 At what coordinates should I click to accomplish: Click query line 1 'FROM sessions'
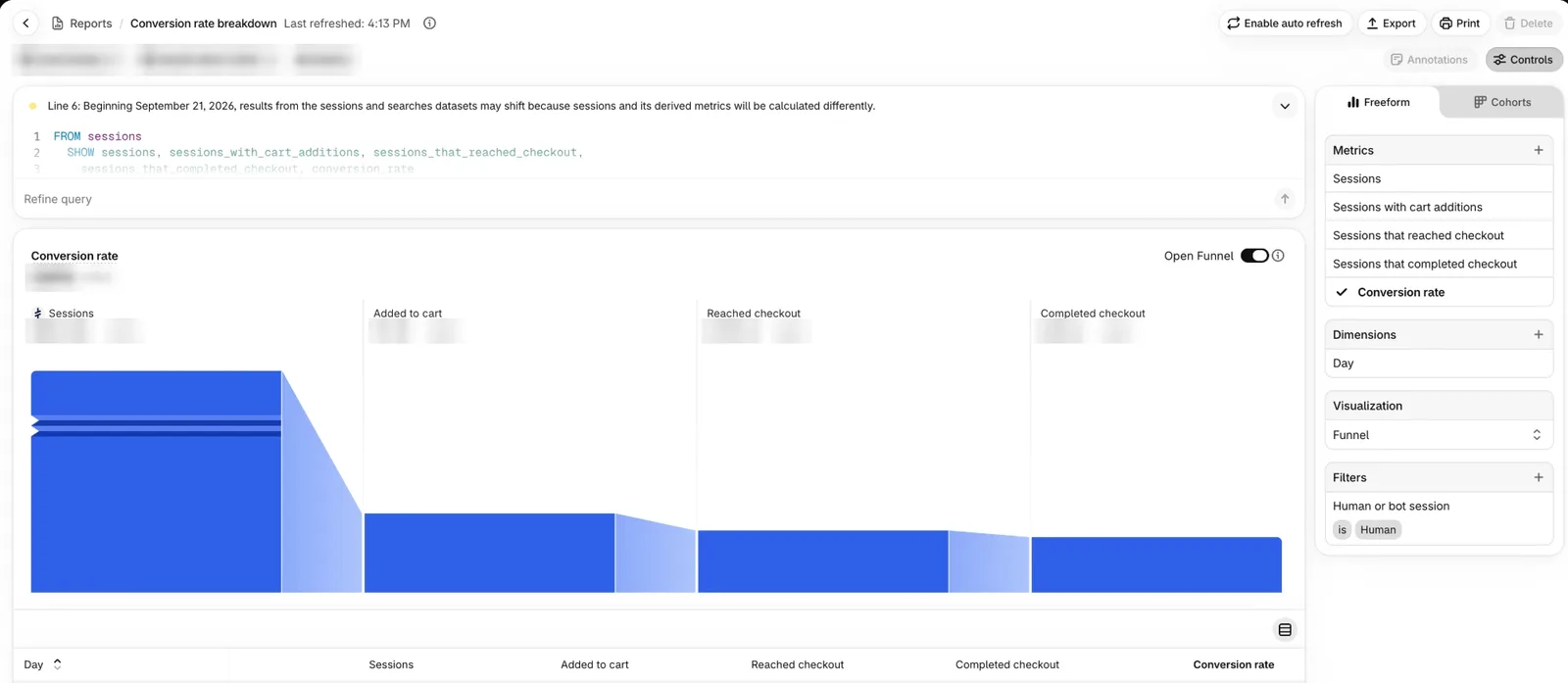97,136
